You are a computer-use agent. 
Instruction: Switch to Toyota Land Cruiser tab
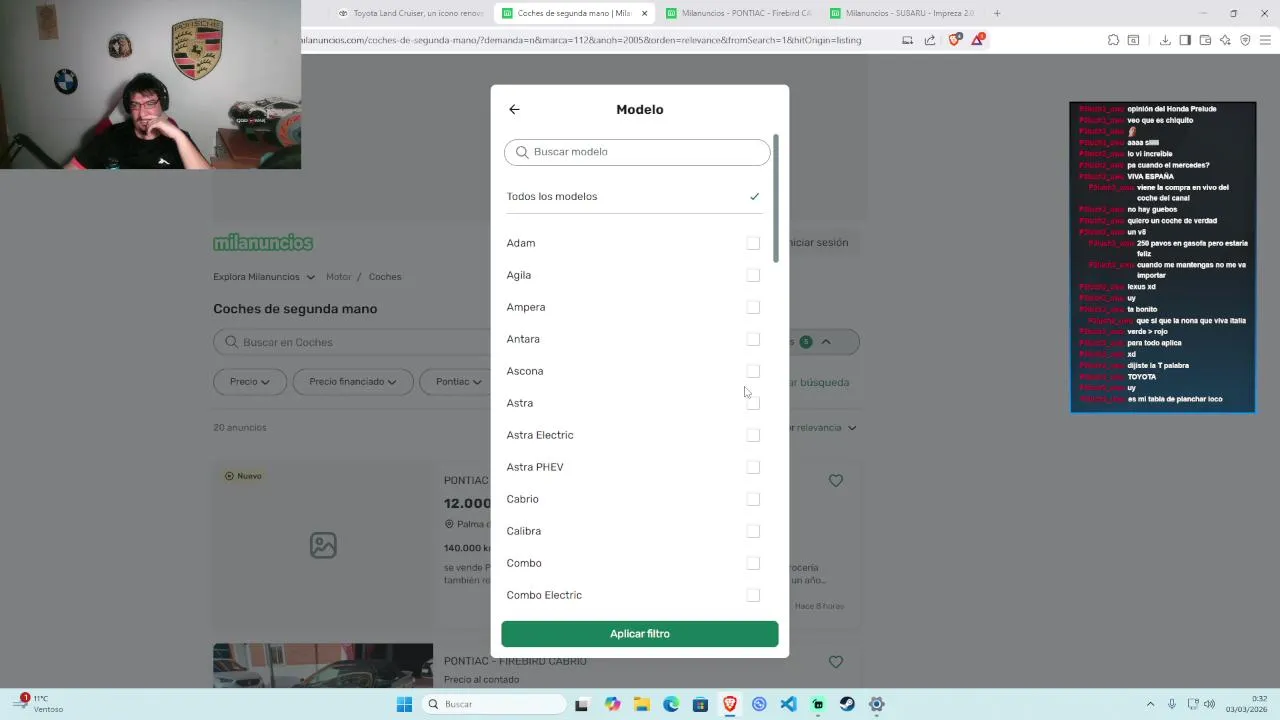(410, 13)
